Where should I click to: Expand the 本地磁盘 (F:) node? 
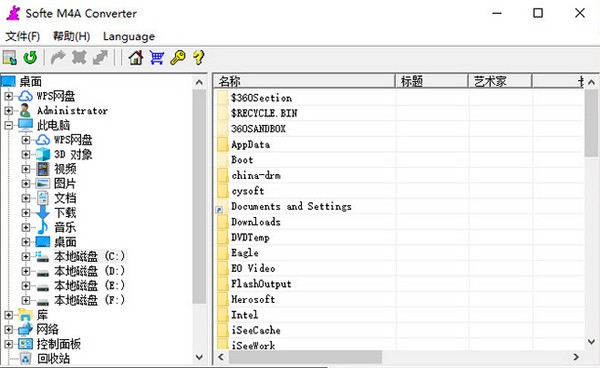coord(26,300)
